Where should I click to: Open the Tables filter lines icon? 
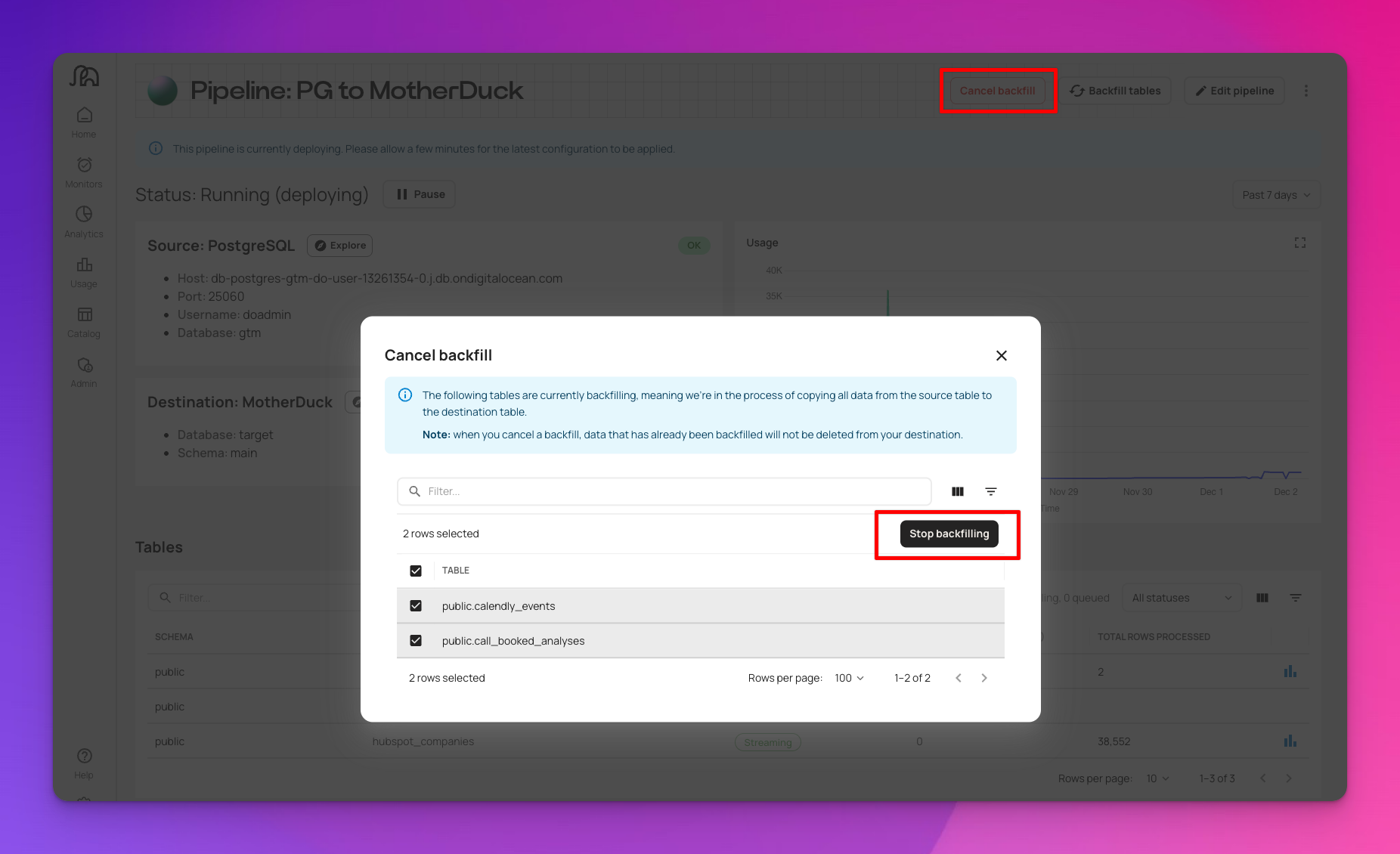click(1296, 598)
